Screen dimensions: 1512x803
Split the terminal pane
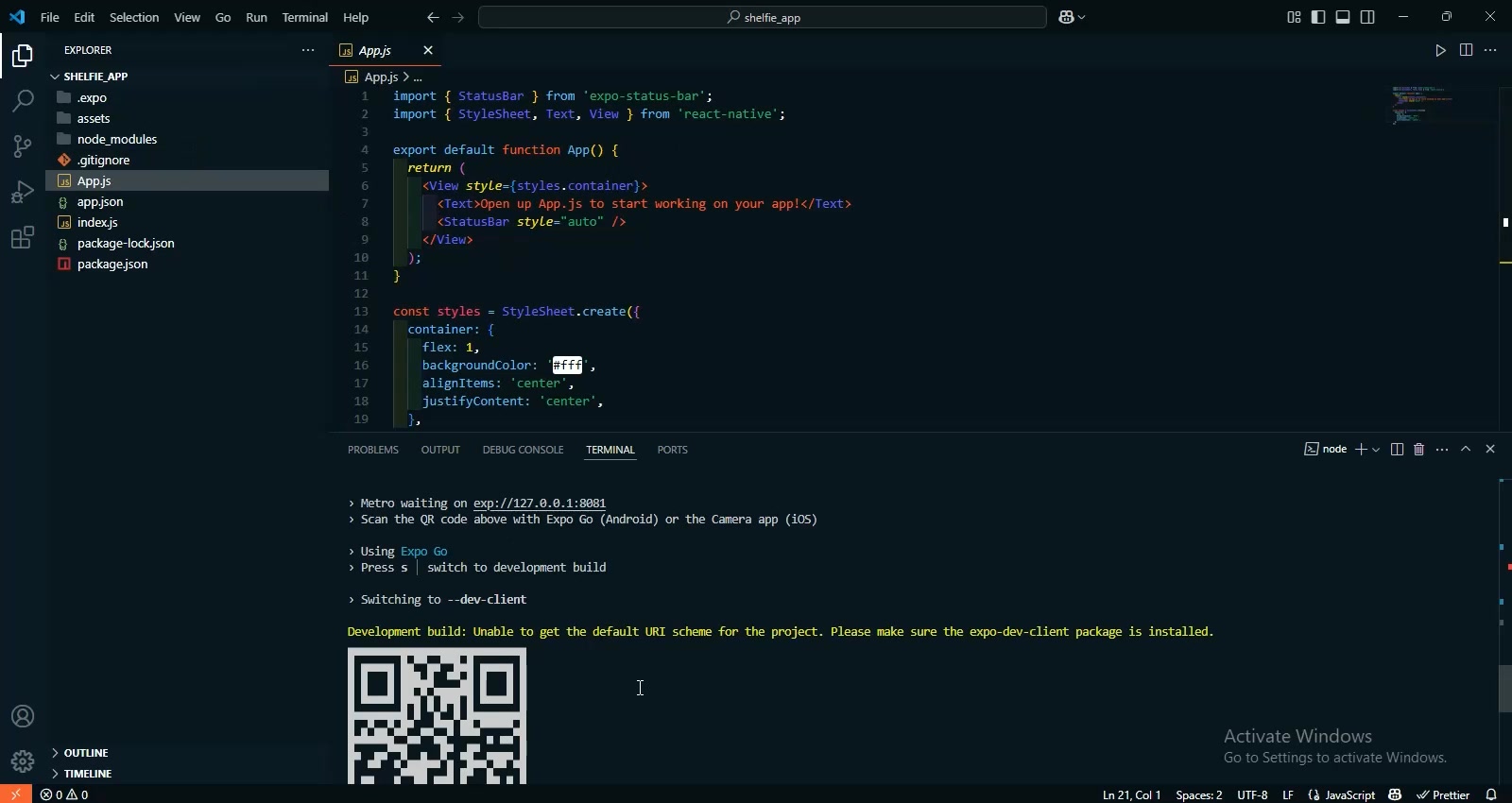click(x=1398, y=450)
